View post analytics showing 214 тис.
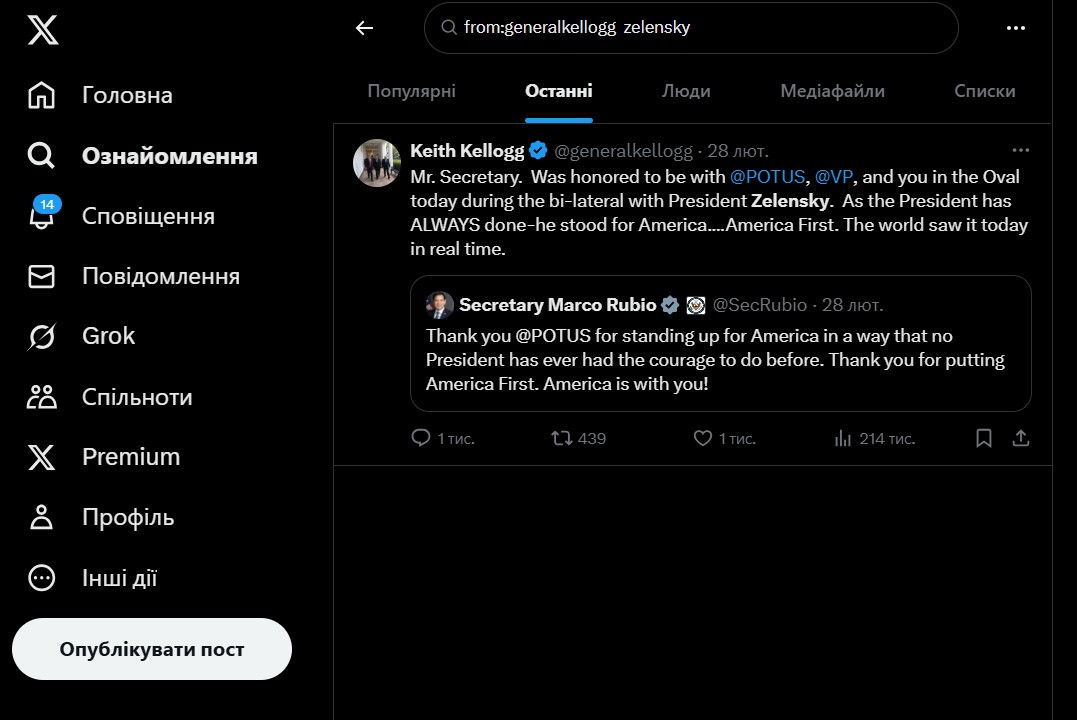The width and height of the screenshot is (1077, 720). [x=874, y=438]
